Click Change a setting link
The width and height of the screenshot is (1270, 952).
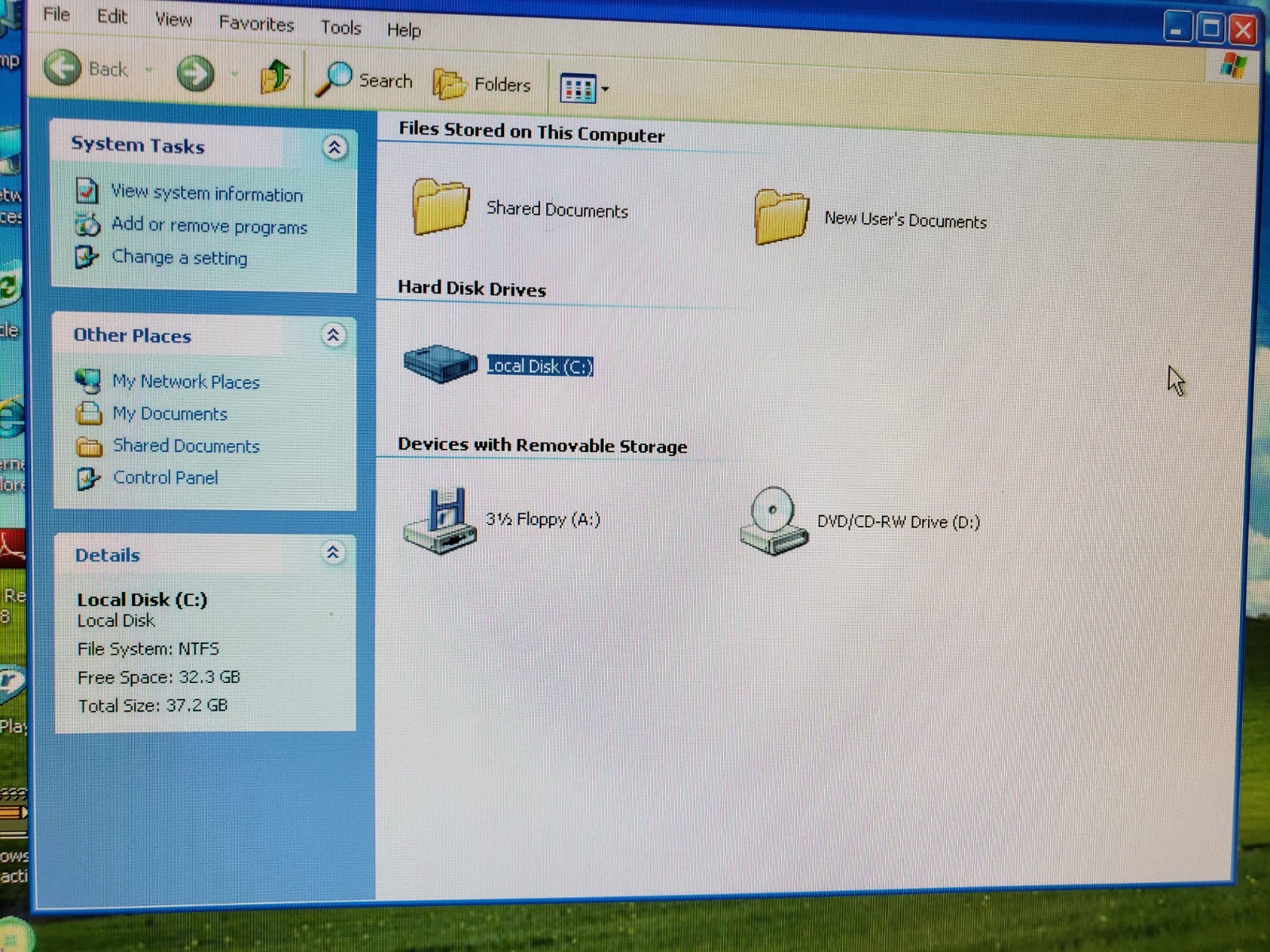[179, 257]
